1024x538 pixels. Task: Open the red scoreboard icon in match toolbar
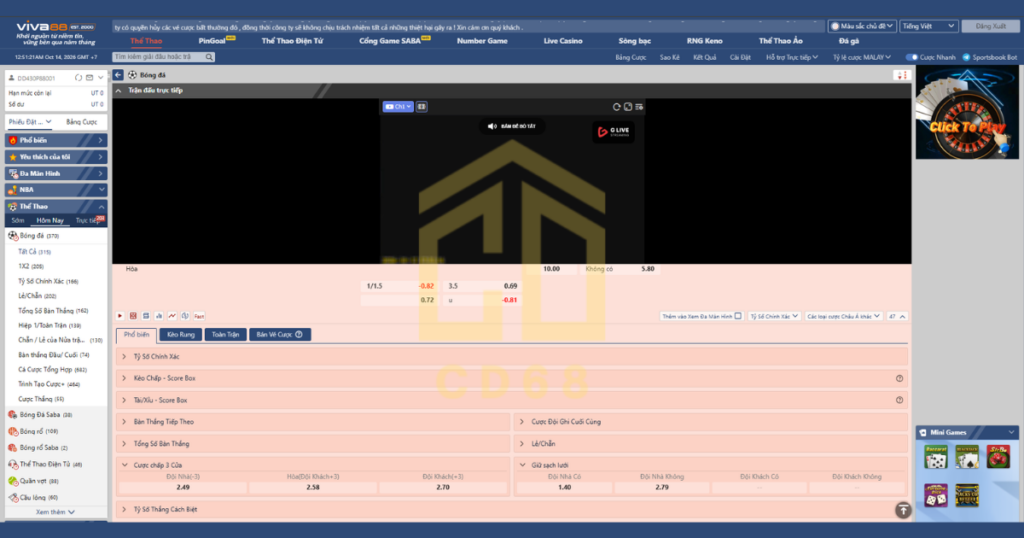[133, 316]
